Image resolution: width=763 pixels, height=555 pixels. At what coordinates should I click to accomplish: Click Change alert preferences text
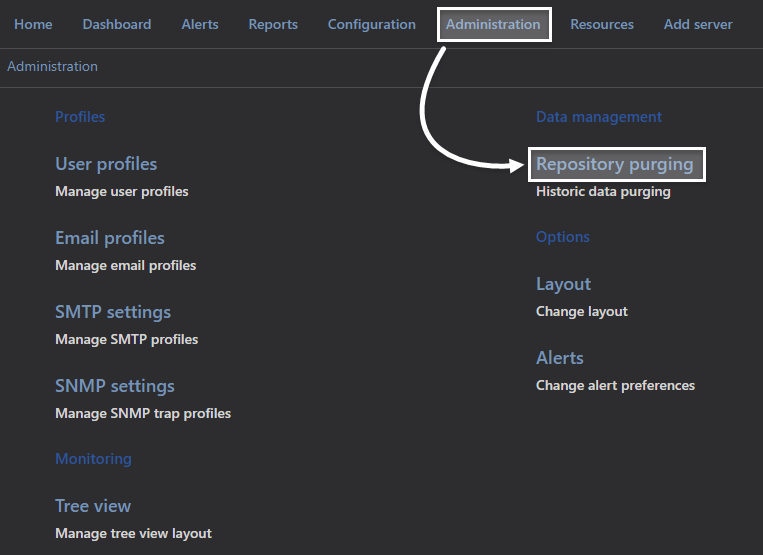[x=616, y=385]
